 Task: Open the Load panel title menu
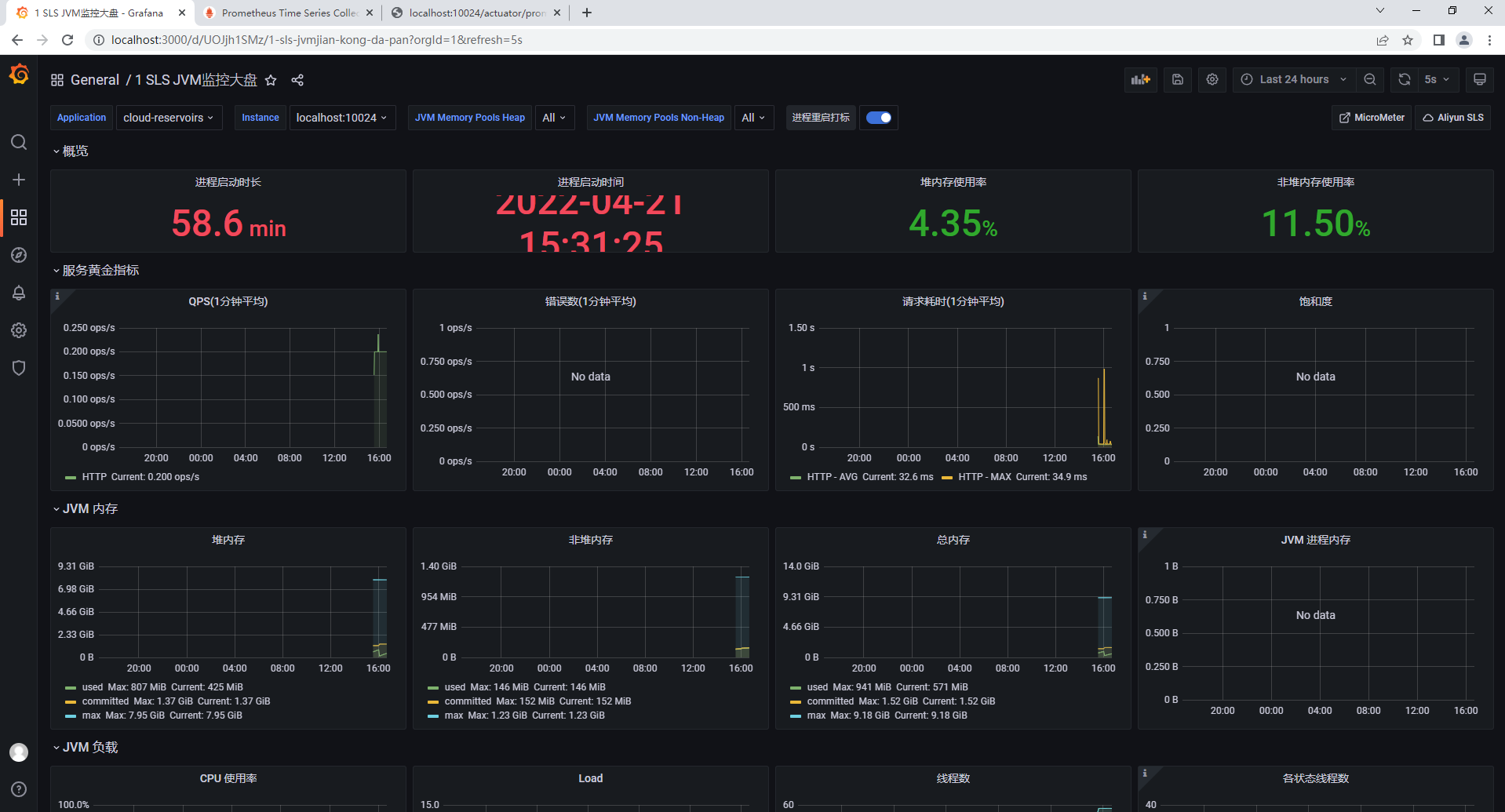tap(591, 778)
